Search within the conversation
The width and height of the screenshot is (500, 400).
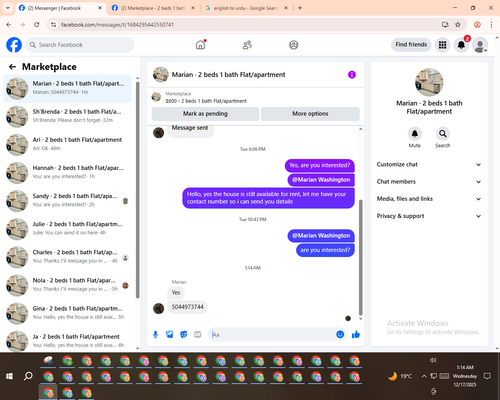click(443, 134)
